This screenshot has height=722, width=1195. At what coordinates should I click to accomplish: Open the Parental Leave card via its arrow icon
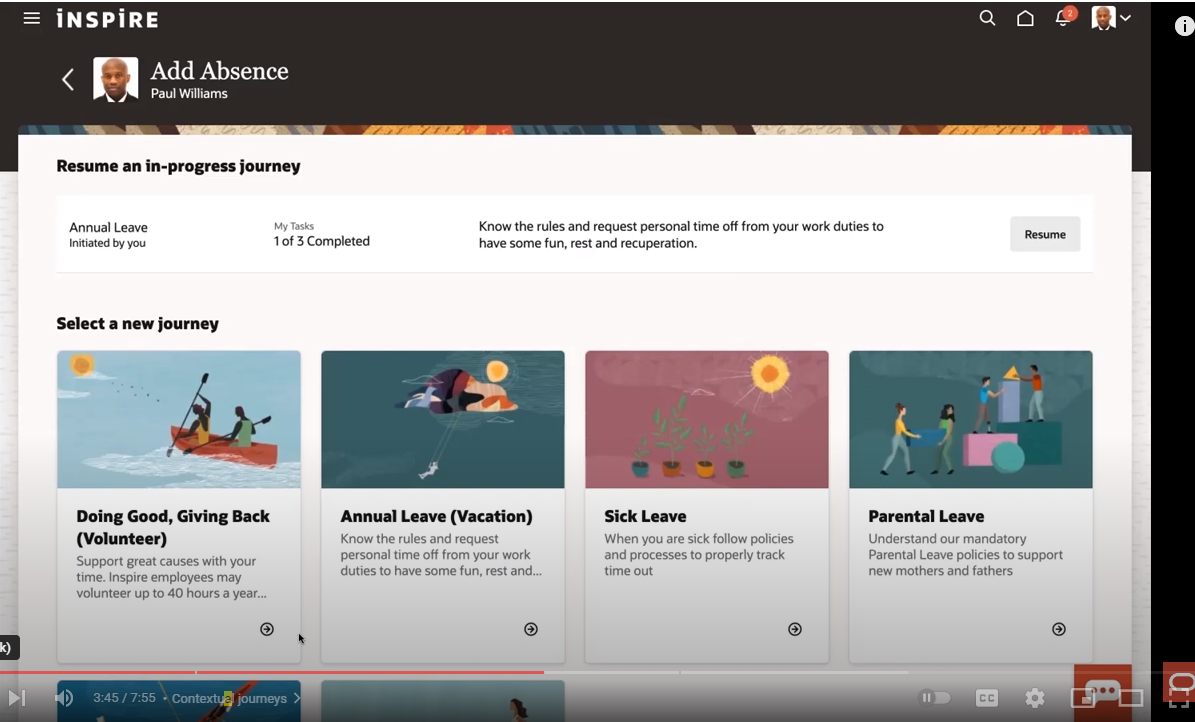(x=1058, y=629)
